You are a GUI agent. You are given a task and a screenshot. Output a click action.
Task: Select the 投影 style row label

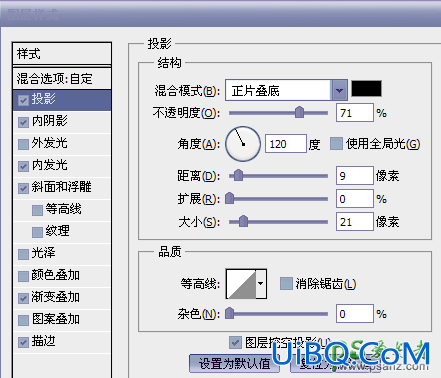click(44, 99)
